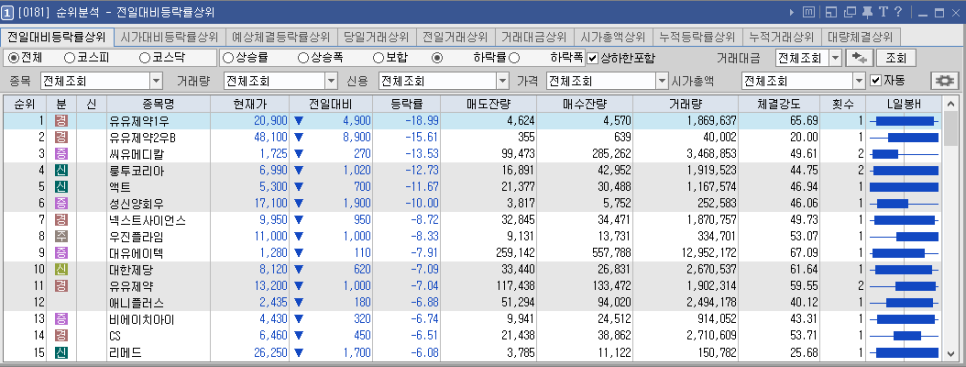Select the 코스닥 radio button
The height and width of the screenshot is (367, 966).
point(145,58)
